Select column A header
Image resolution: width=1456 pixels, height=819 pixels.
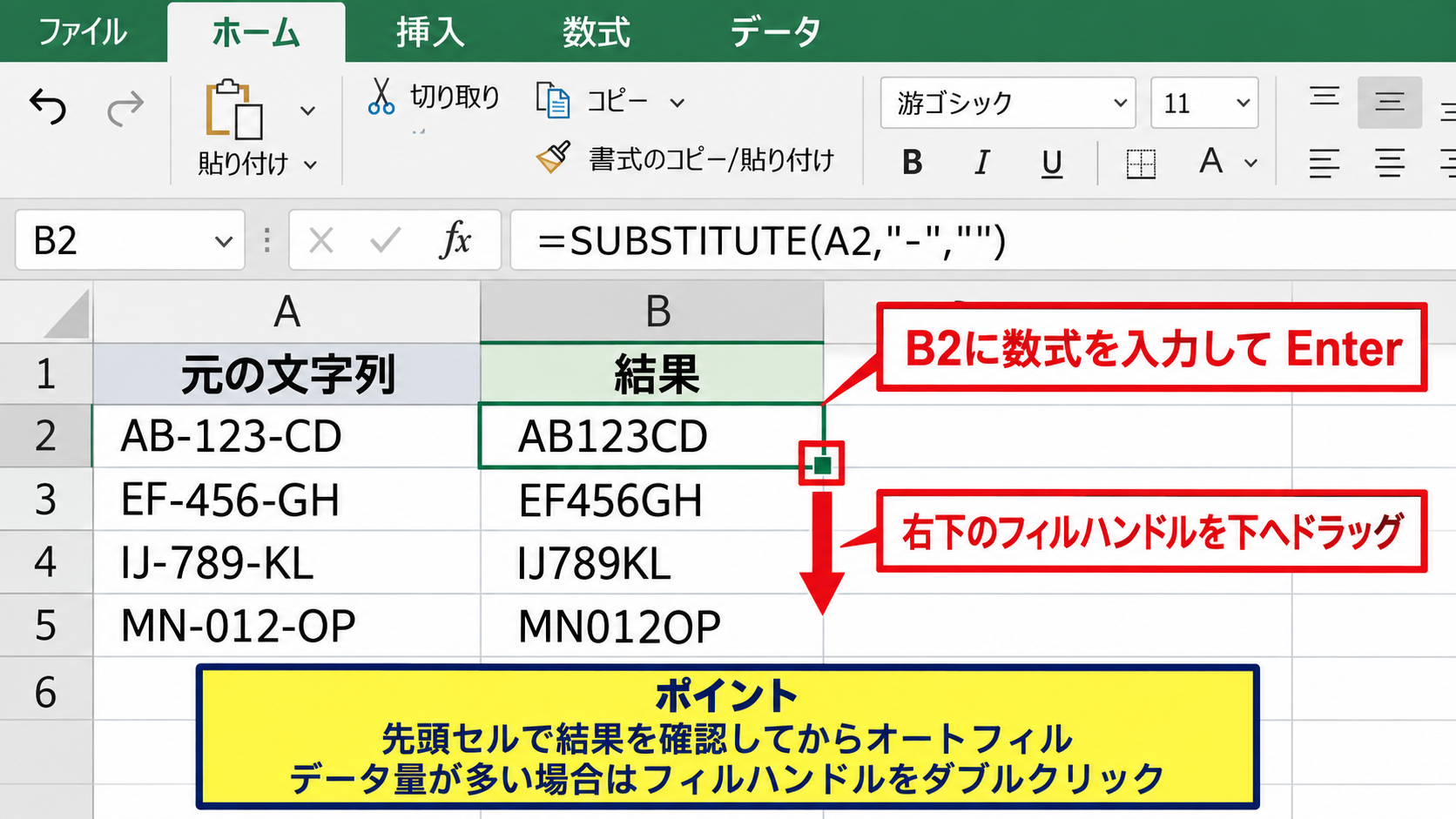(286, 312)
